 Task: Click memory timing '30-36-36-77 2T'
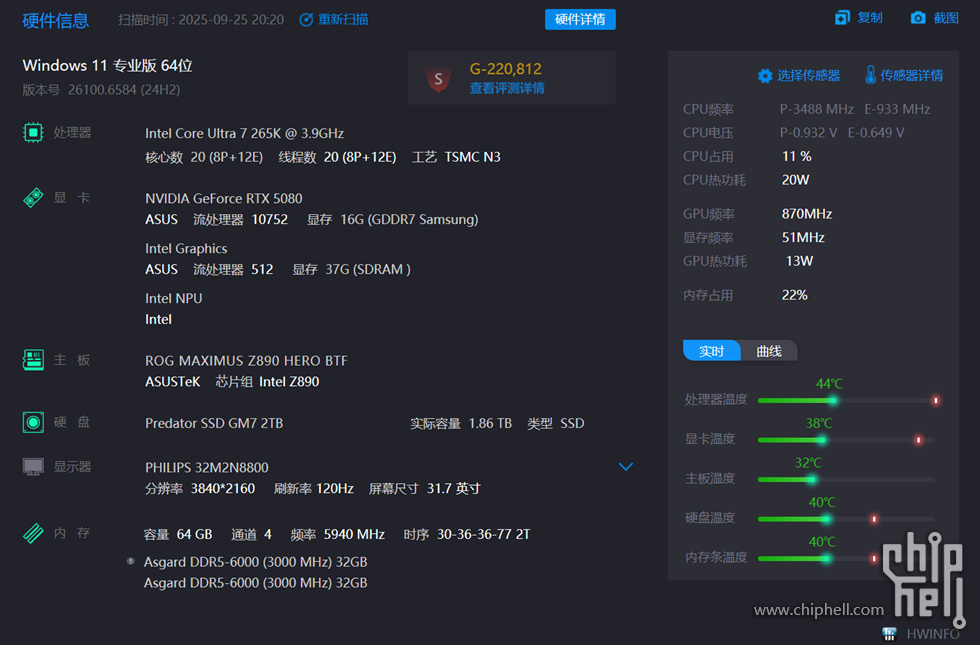(484, 534)
